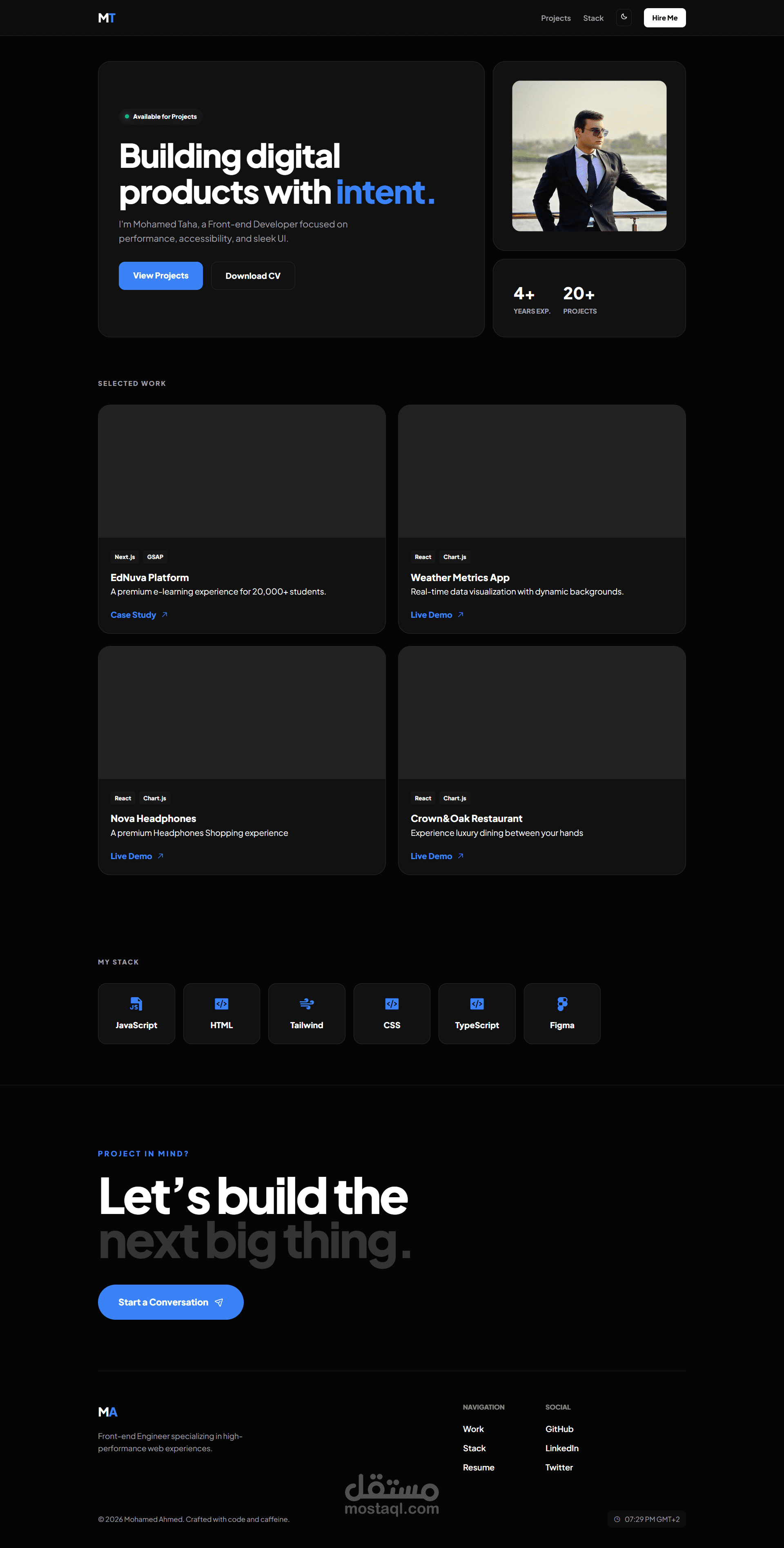Click the profile photo

(x=589, y=156)
